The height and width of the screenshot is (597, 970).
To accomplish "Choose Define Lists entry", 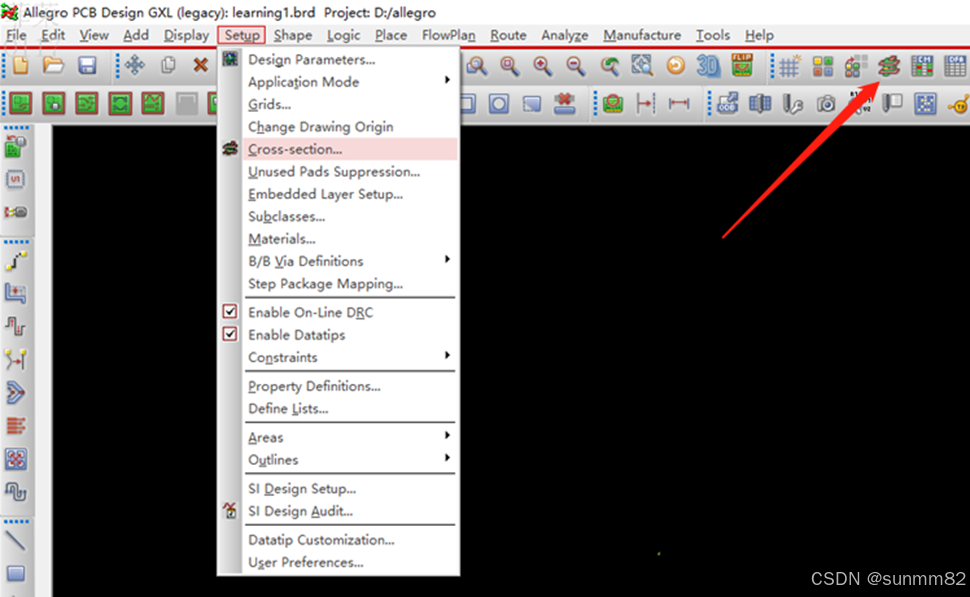I will 350,408.
